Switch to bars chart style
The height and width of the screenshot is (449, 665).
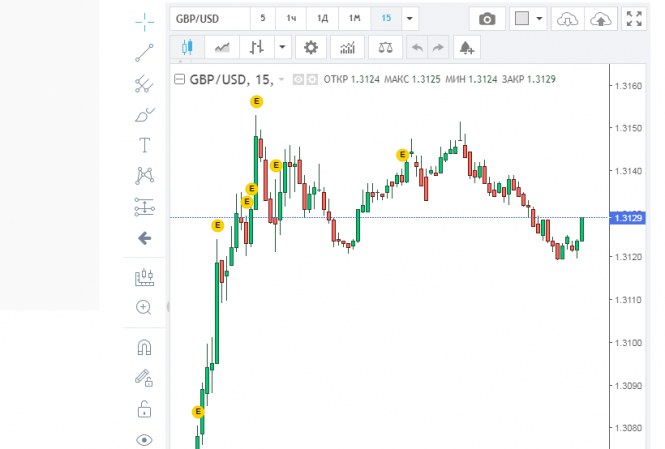pyautogui.click(x=257, y=47)
